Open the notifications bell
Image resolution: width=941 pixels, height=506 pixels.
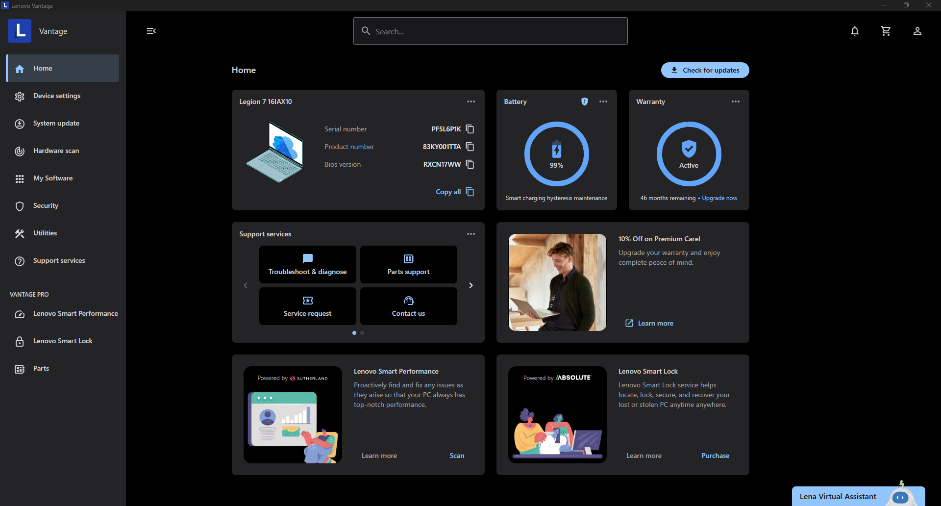point(855,31)
